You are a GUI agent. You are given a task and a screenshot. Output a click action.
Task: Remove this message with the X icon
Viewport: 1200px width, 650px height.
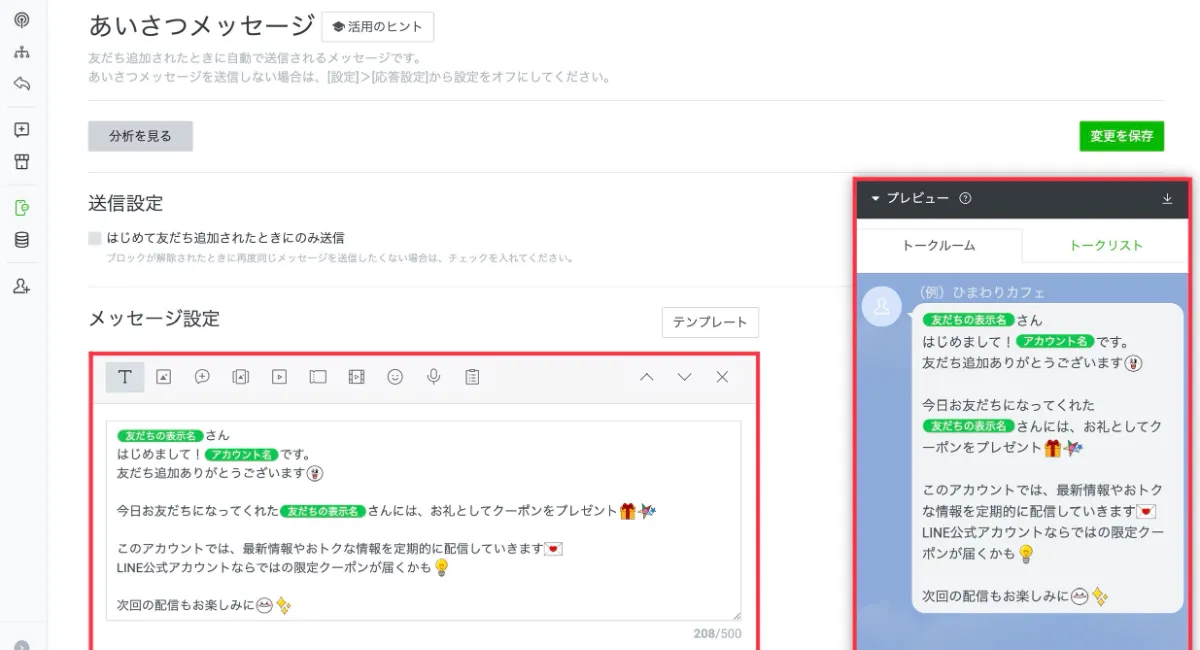pos(722,377)
